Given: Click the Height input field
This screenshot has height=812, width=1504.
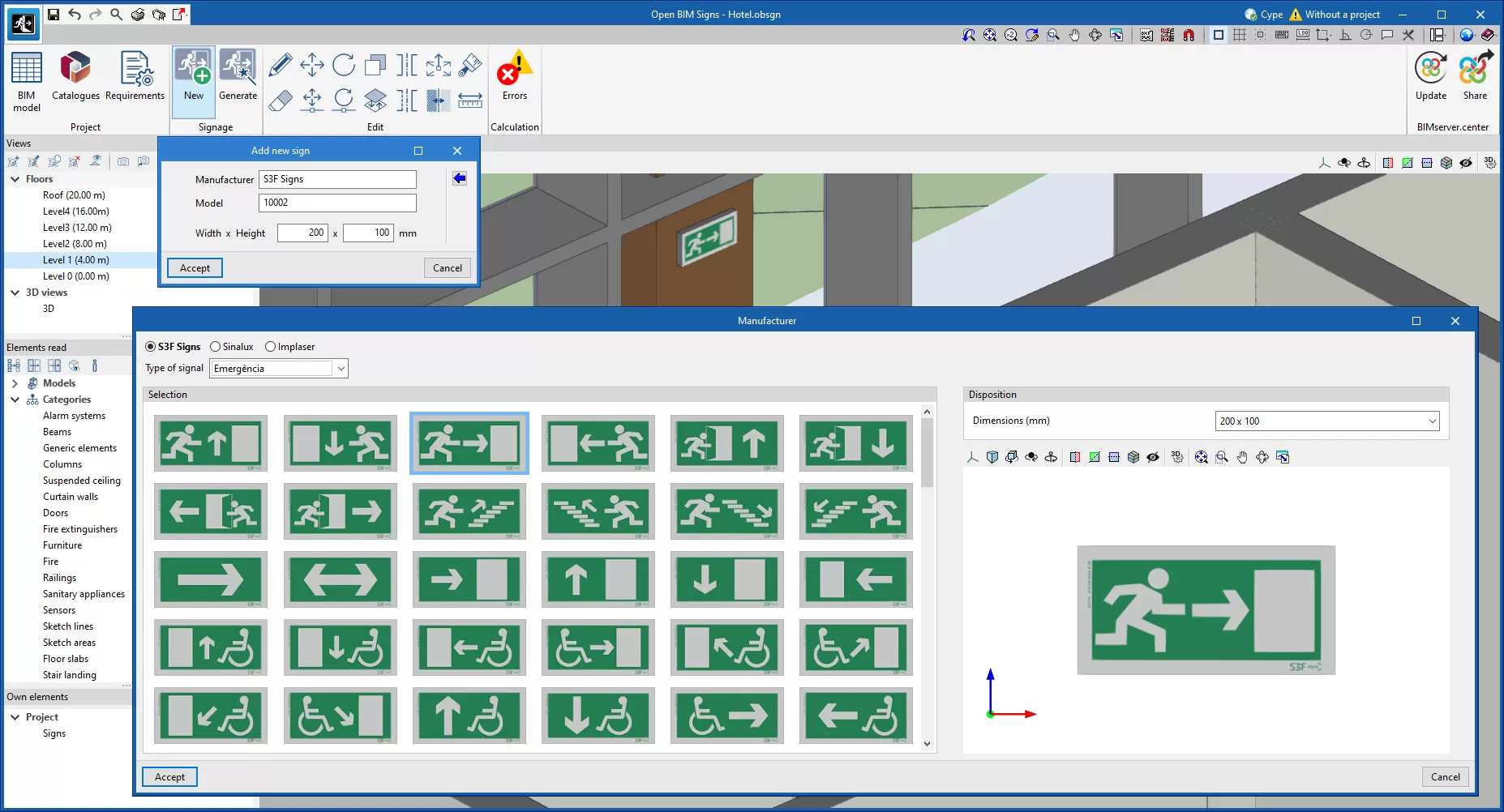Looking at the screenshot, I should [x=368, y=233].
